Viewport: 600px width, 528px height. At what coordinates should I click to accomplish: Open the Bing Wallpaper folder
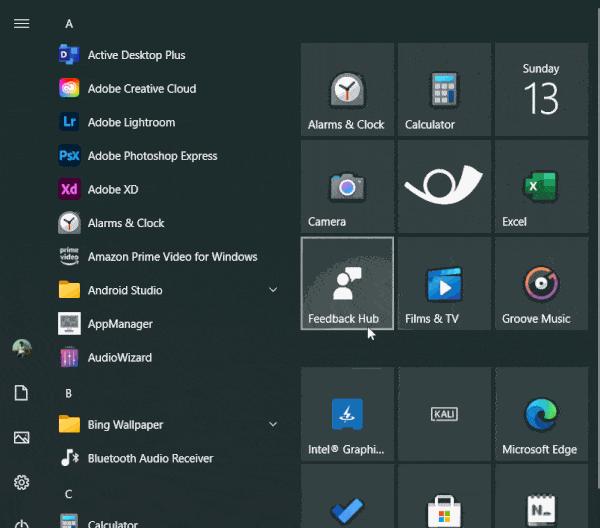168,425
